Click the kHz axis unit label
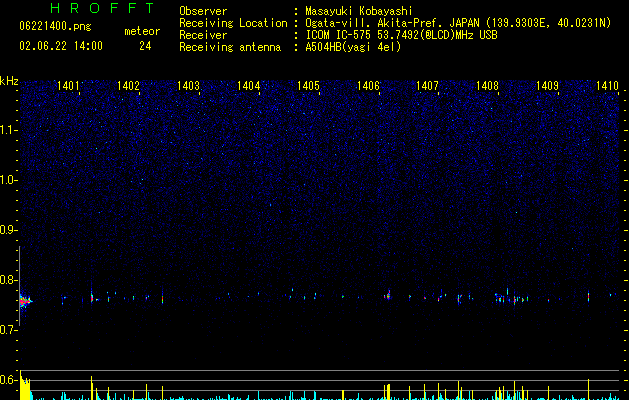629x400 pixels. click(x=9, y=81)
